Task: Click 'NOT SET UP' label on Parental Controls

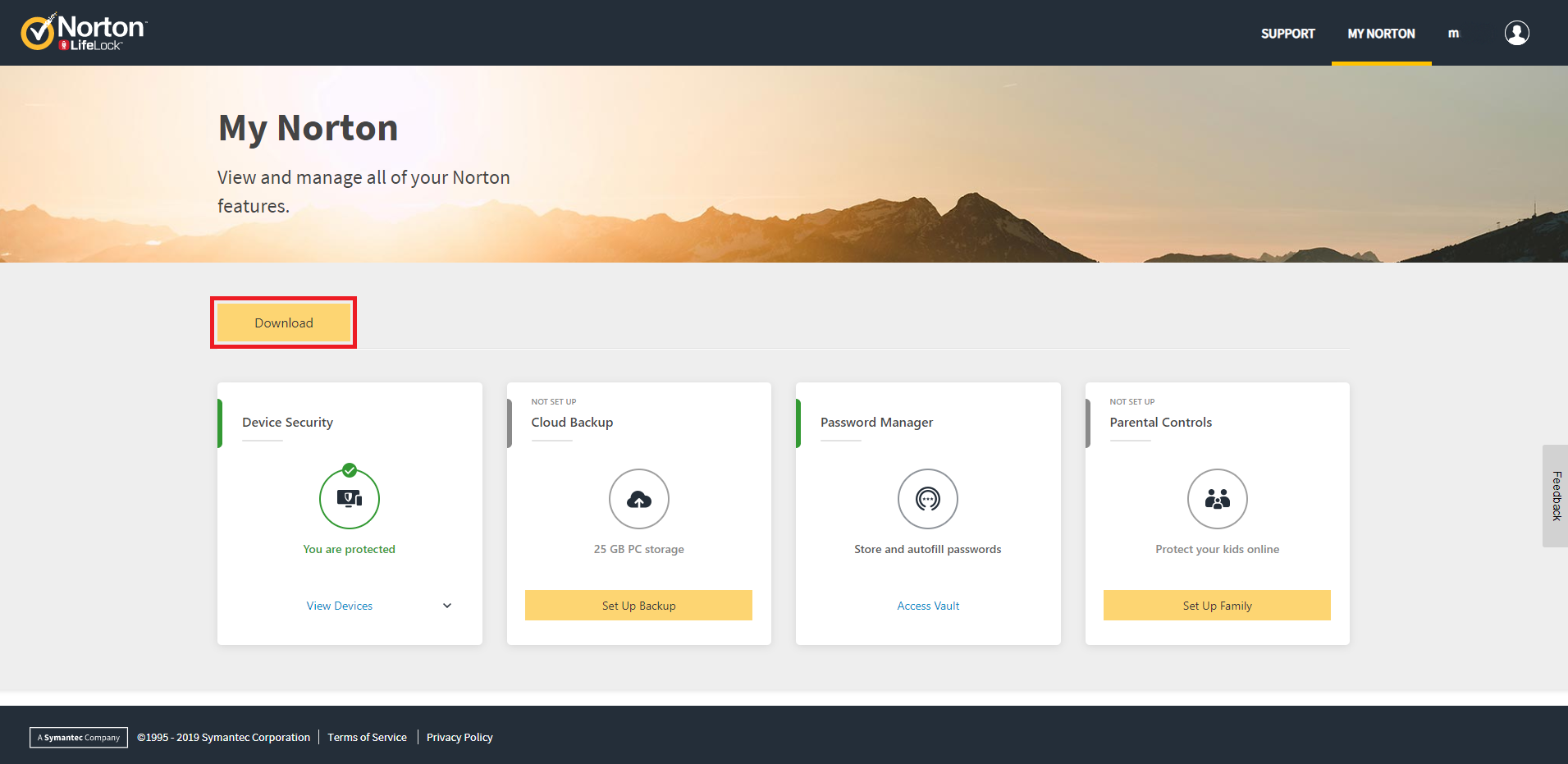Action: pos(1132,402)
